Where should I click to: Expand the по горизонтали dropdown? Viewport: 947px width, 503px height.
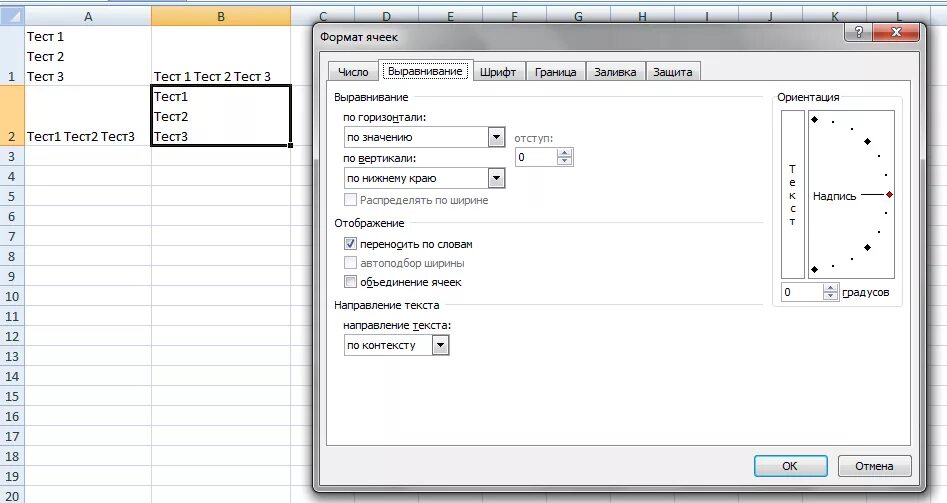point(496,137)
